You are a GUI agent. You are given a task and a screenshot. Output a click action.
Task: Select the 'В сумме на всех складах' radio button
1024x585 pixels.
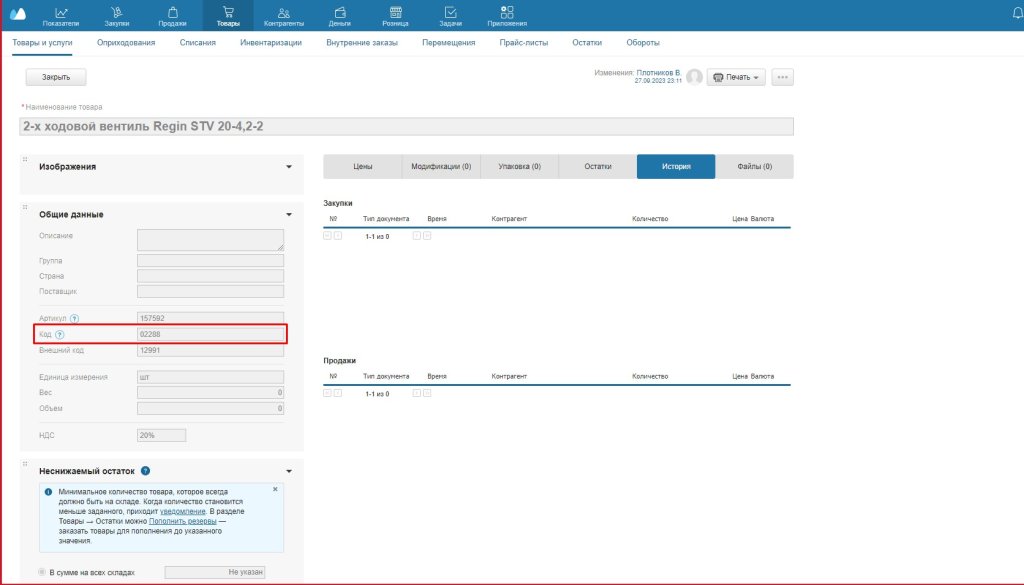pos(42,572)
